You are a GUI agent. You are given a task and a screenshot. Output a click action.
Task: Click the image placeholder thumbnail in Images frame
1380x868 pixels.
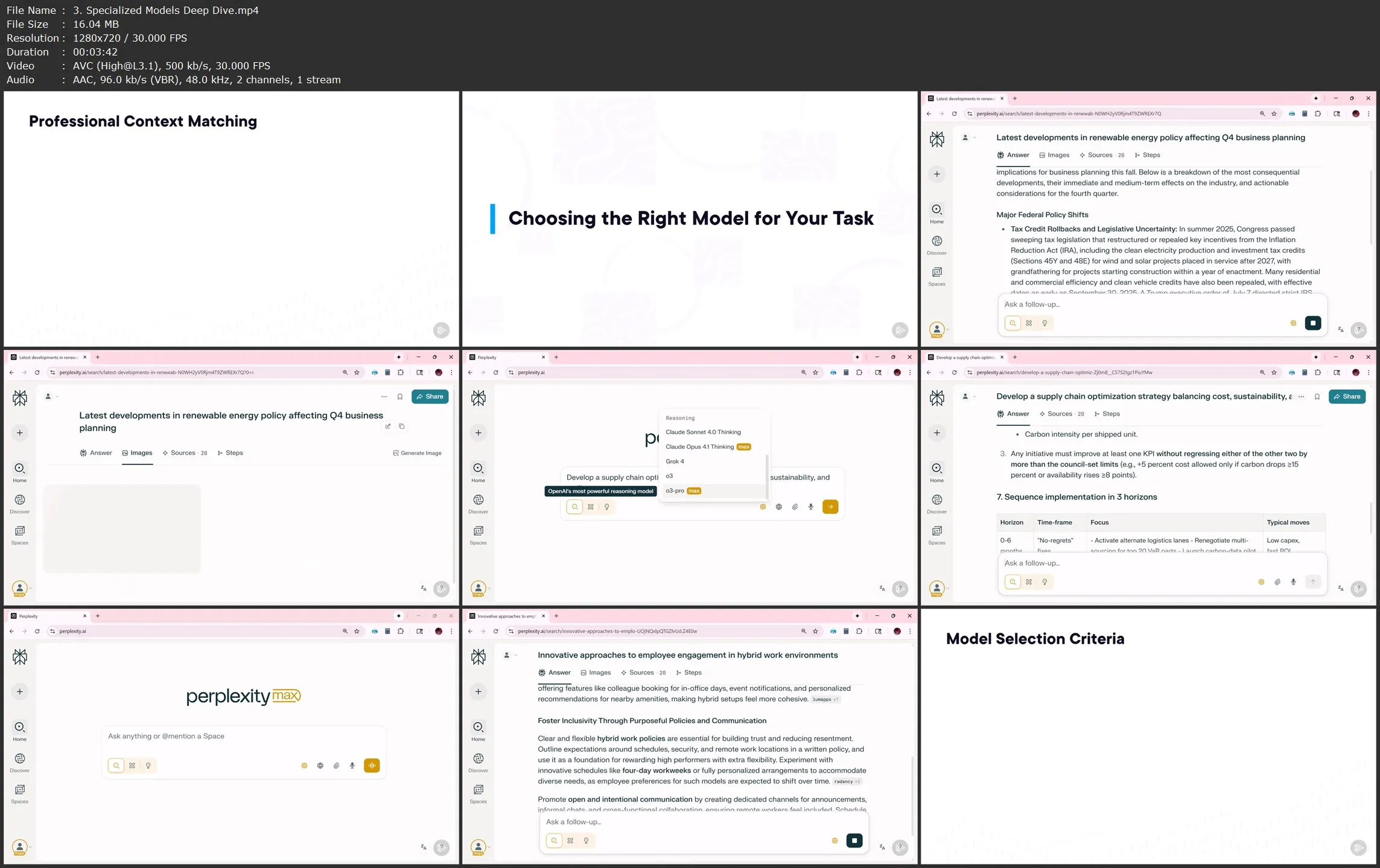pos(122,528)
